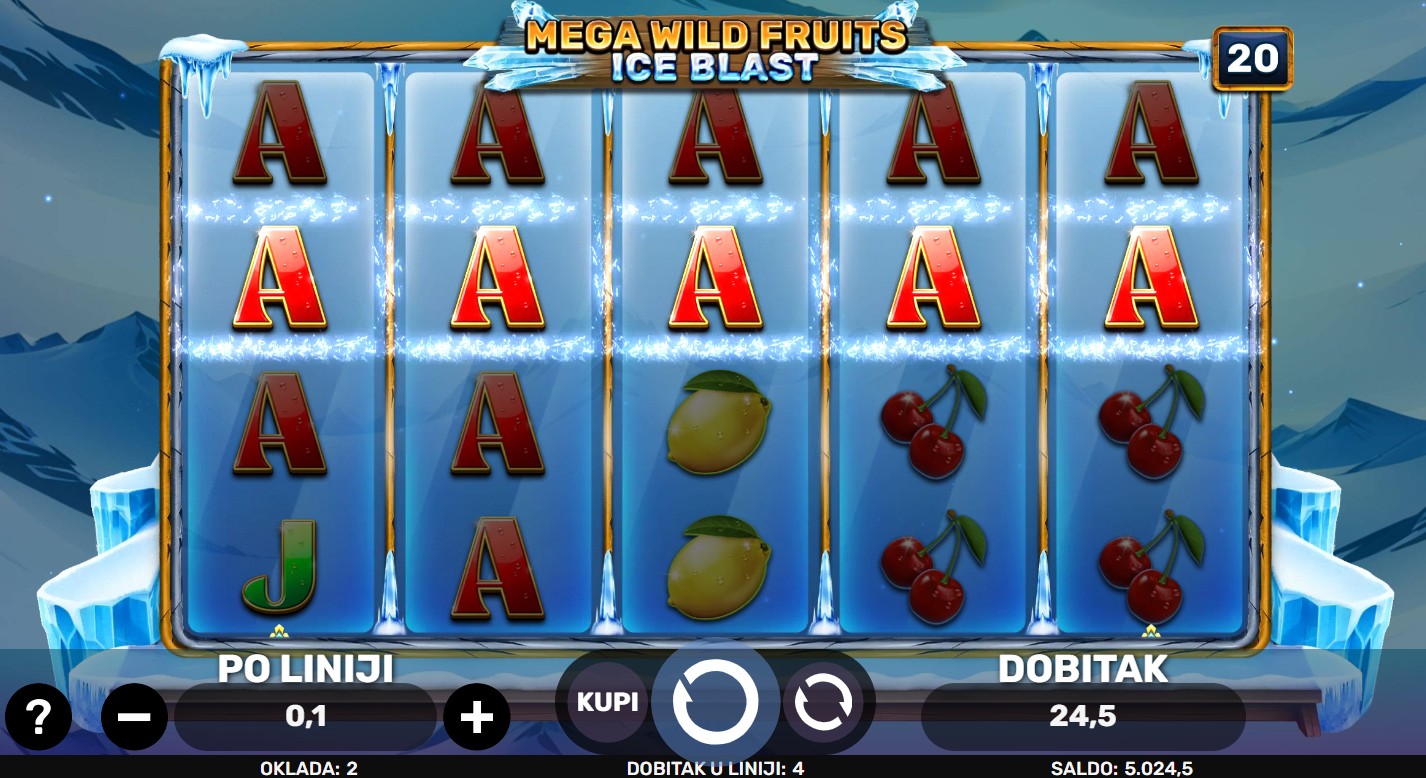The width and height of the screenshot is (1426, 778).
Task: Click the DOBITAK U LINIJI text
Action: [715, 768]
